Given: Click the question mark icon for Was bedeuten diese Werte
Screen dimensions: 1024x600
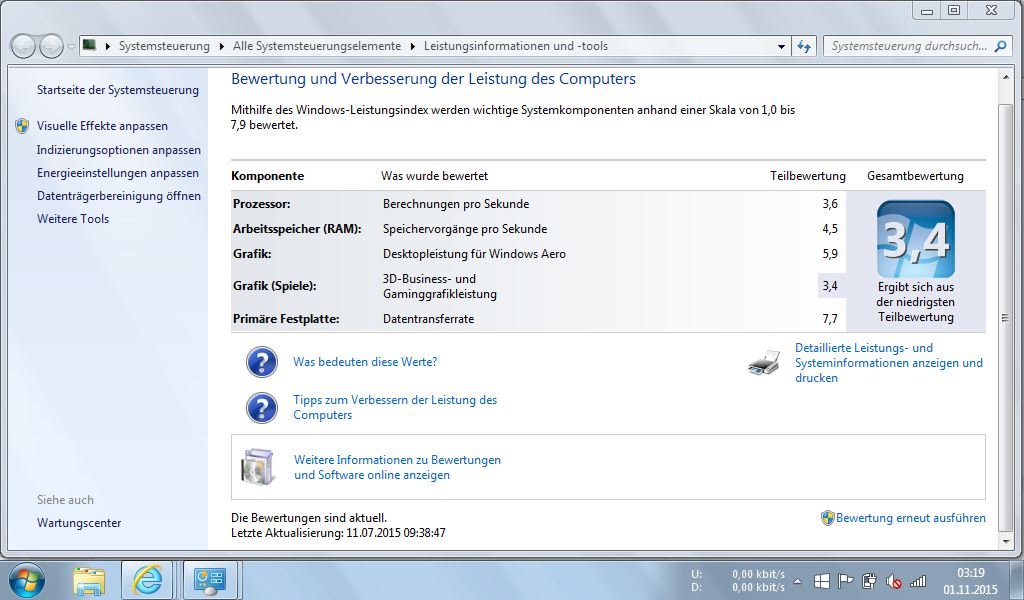Looking at the screenshot, I should coord(262,362).
